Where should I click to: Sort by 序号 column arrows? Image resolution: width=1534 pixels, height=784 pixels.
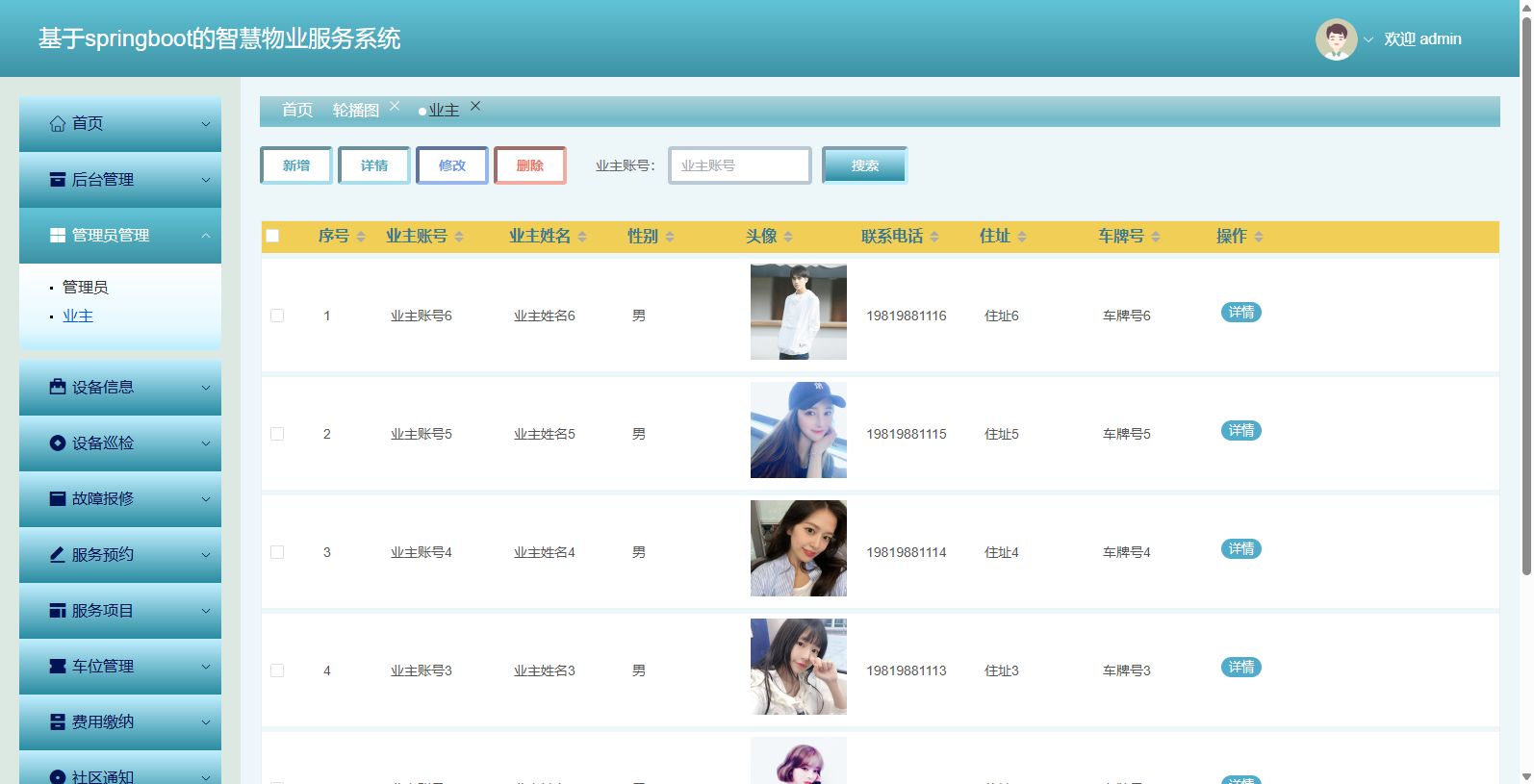tap(361, 237)
